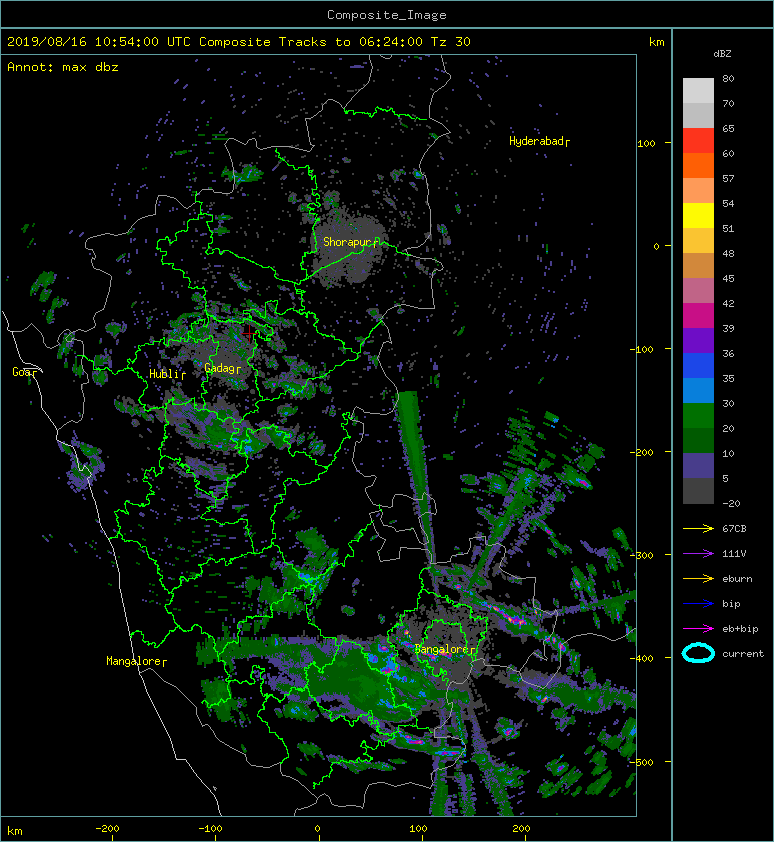Click the eburn legend label

[x=737, y=578]
